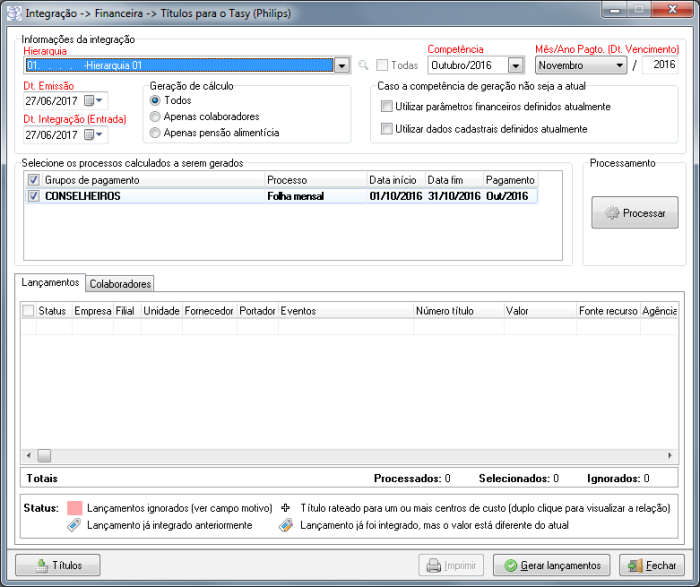700x587 pixels.
Task: Click the Títulos button icon
Action: [42, 565]
